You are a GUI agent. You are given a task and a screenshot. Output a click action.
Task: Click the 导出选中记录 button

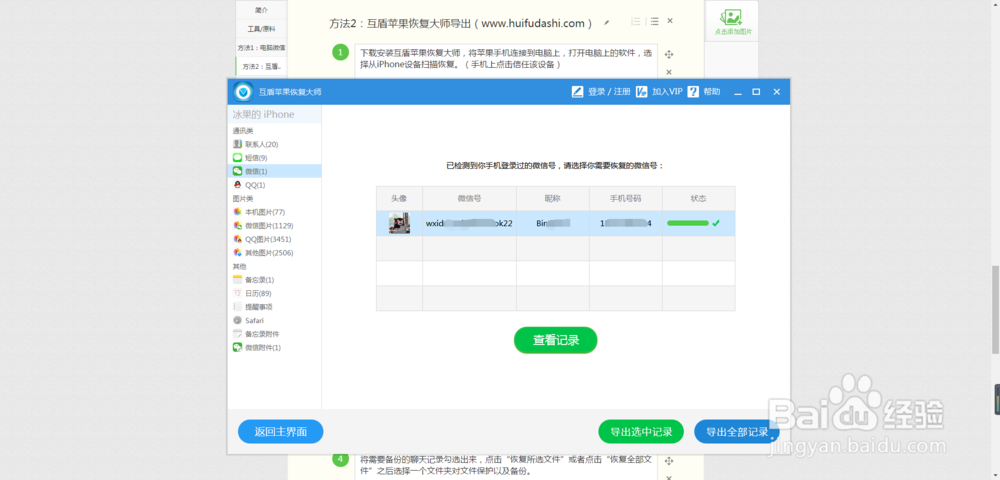coord(641,432)
